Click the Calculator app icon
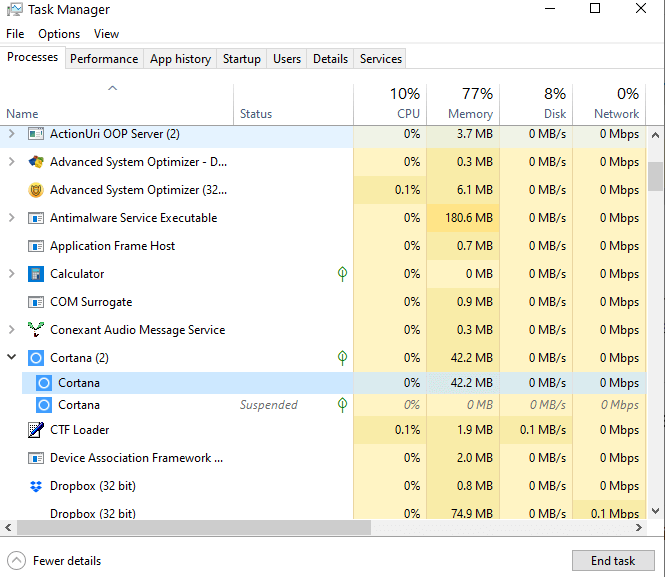 click(x=36, y=274)
